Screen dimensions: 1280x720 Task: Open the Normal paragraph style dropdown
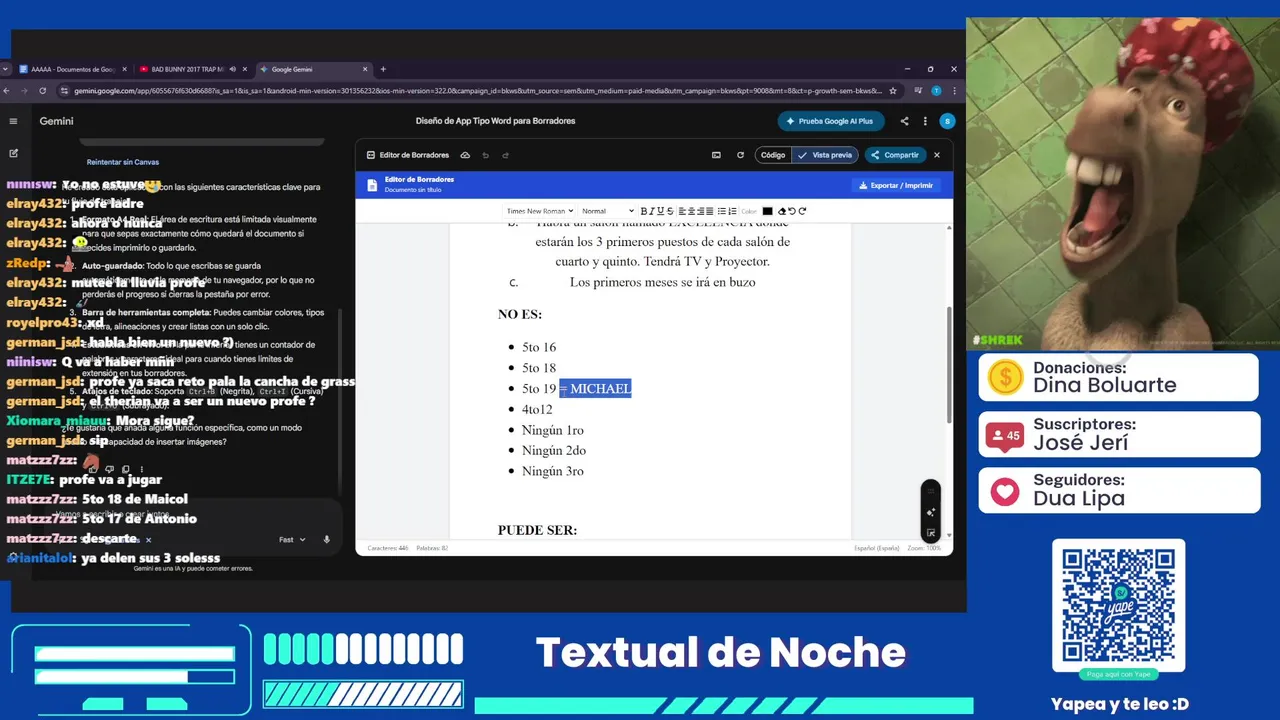click(x=607, y=211)
